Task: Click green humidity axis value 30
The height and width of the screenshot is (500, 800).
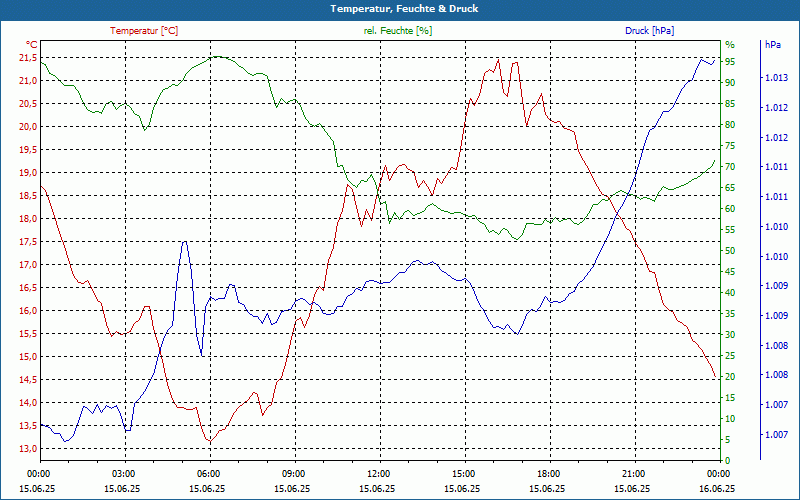Action: [730, 335]
